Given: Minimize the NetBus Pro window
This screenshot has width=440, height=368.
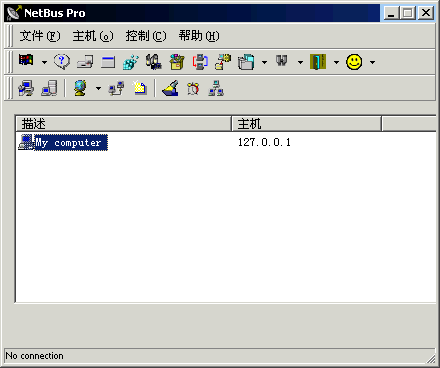Looking at the screenshot, I should click(x=391, y=13).
